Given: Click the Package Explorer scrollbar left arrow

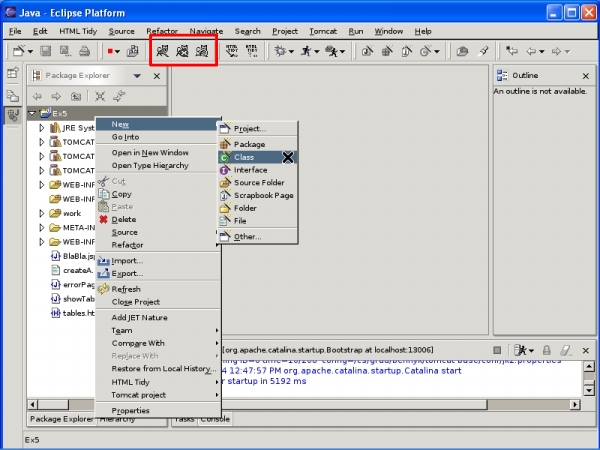Looking at the screenshot, I should 33,404.
